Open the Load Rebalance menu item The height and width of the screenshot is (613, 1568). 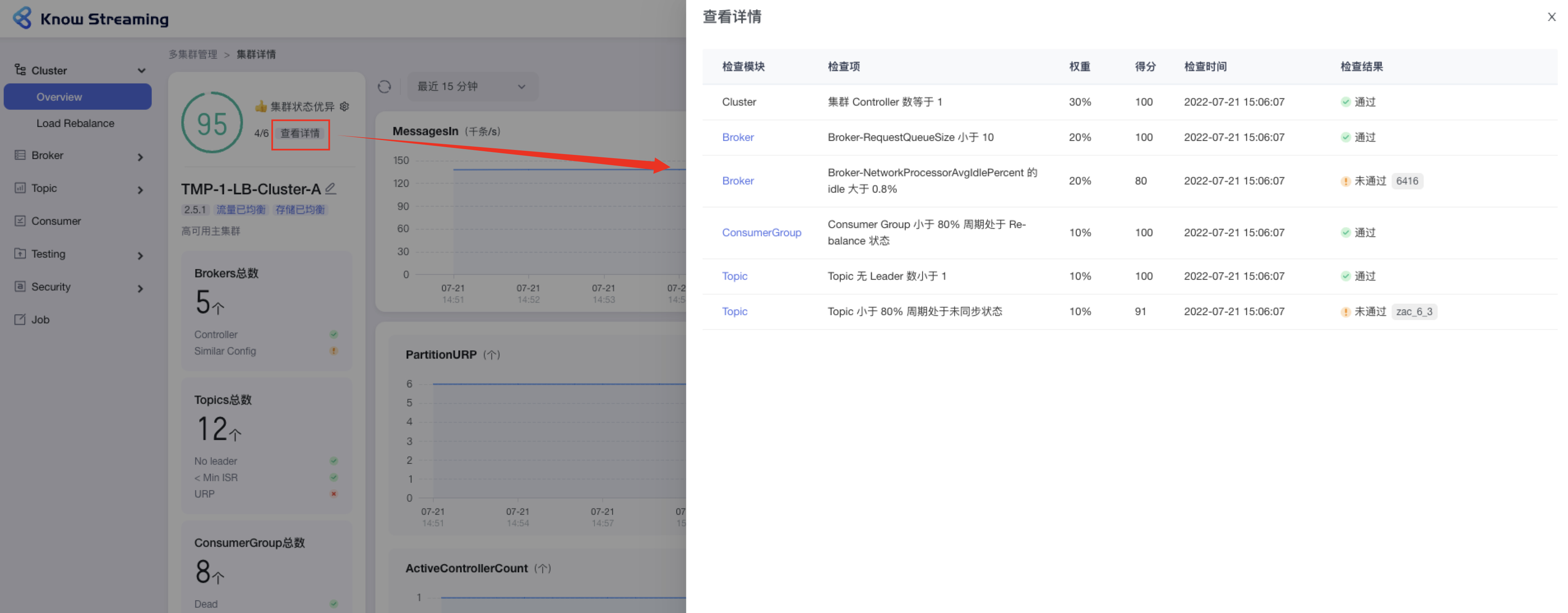[x=75, y=123]
